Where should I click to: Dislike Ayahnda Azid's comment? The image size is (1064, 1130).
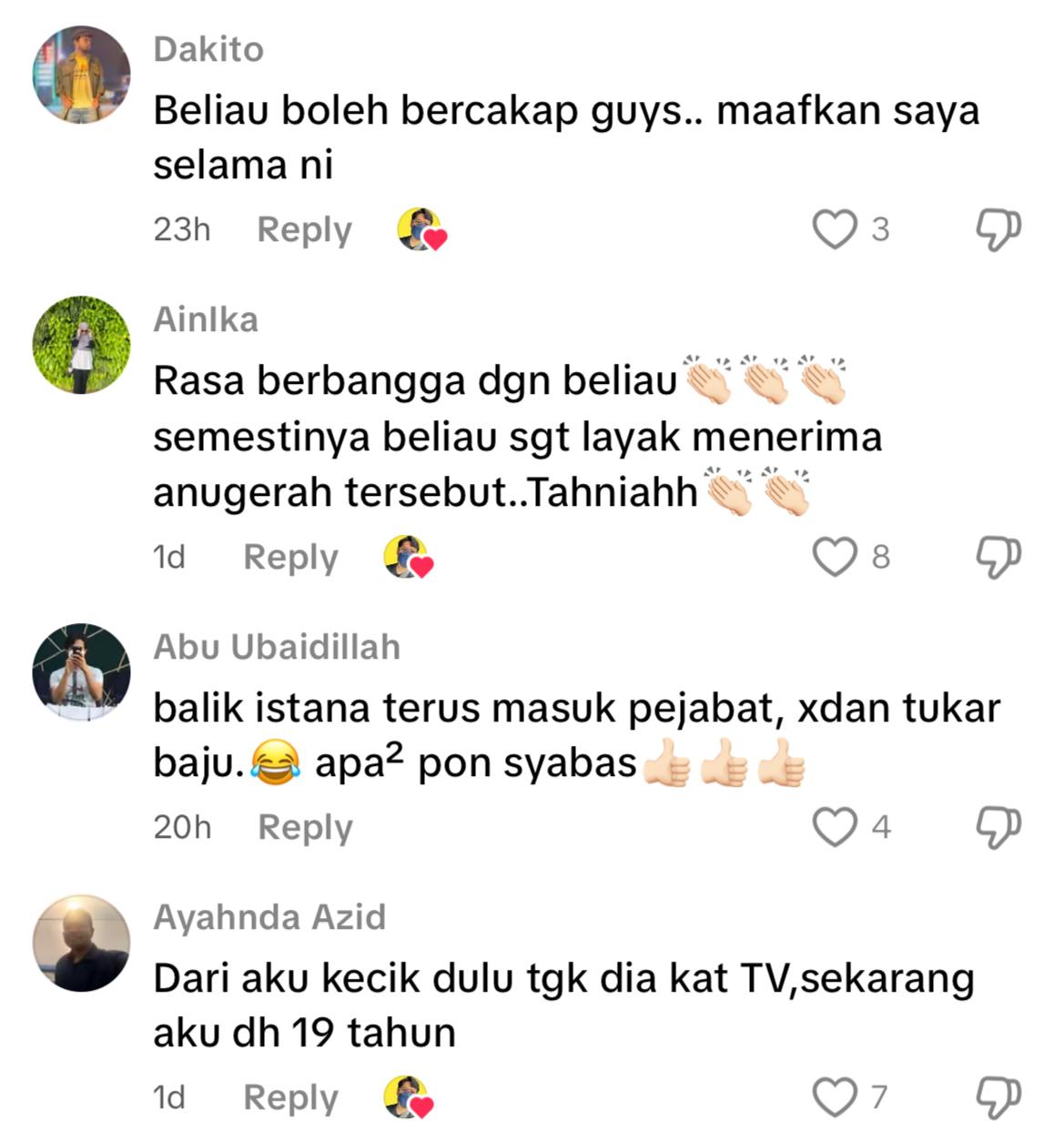coord(998,1097)
